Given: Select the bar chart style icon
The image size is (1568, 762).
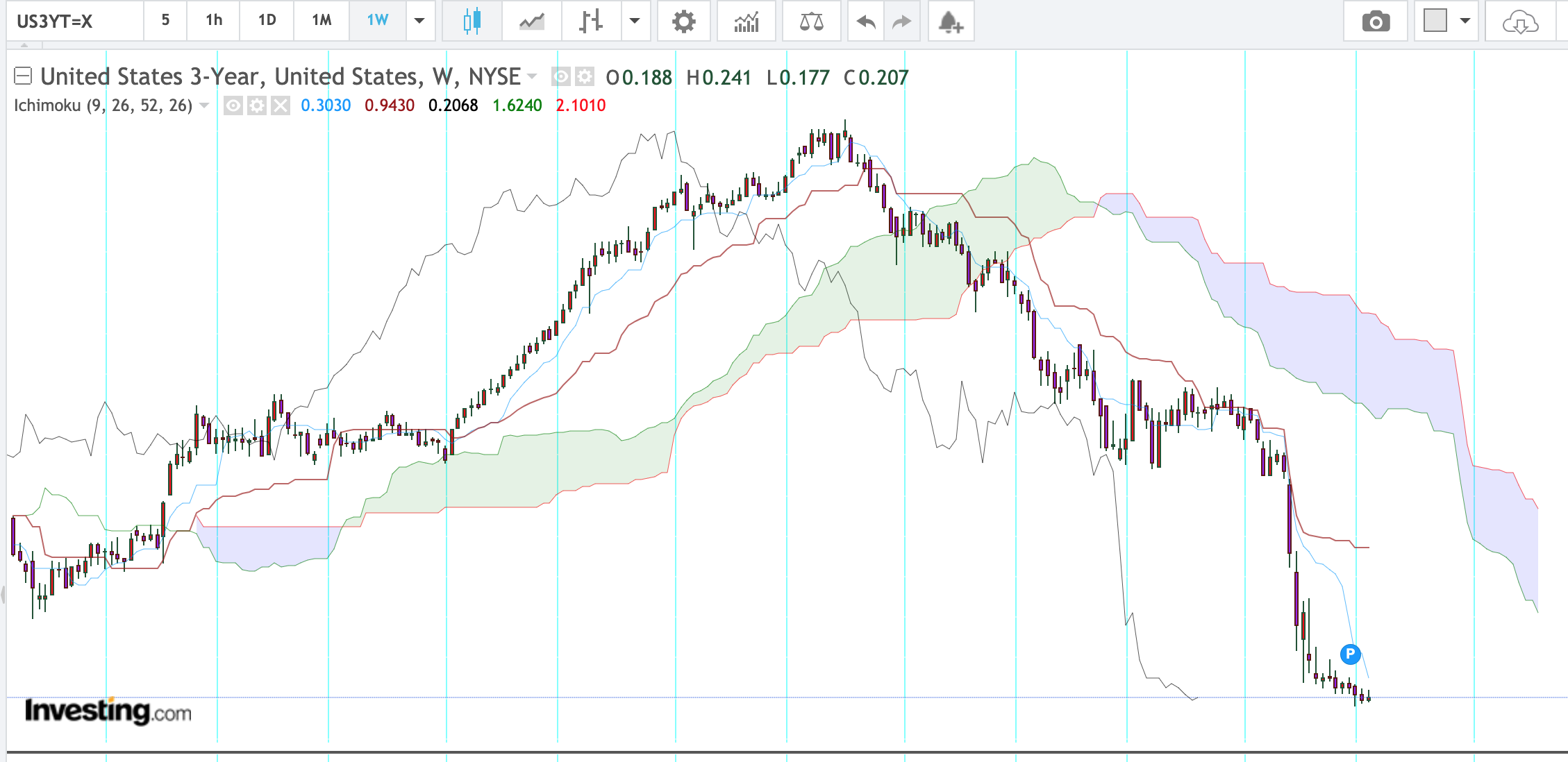Looking at the screenshot, I should coord(591,21).
